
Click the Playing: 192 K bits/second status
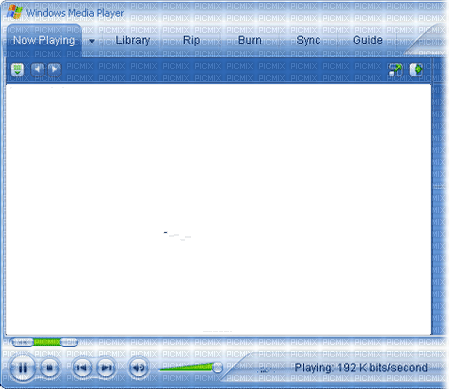tap(361, 368)
